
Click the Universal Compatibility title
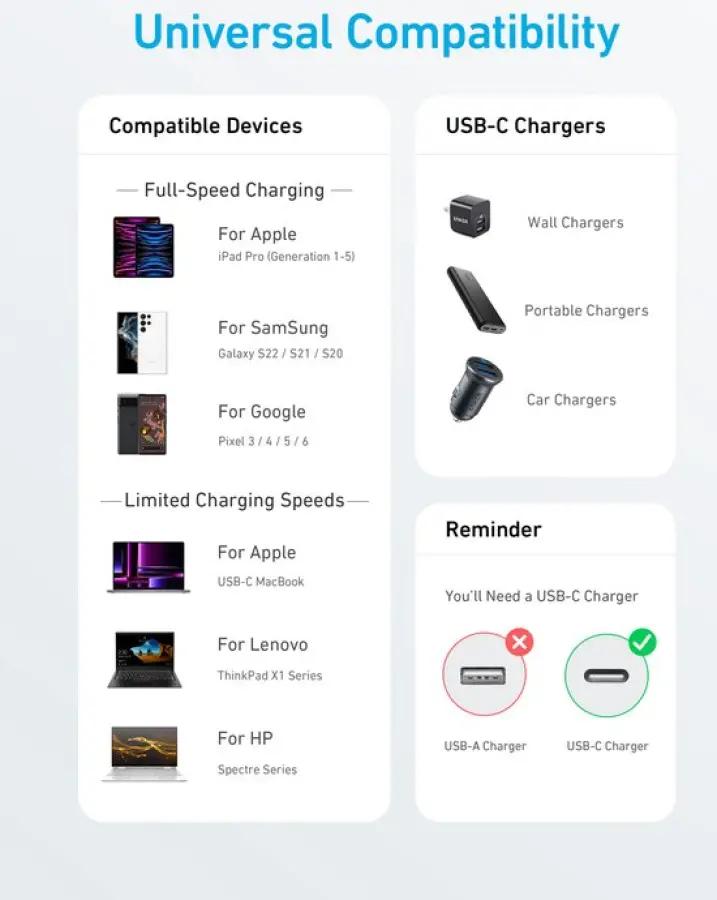click(376, 32)
